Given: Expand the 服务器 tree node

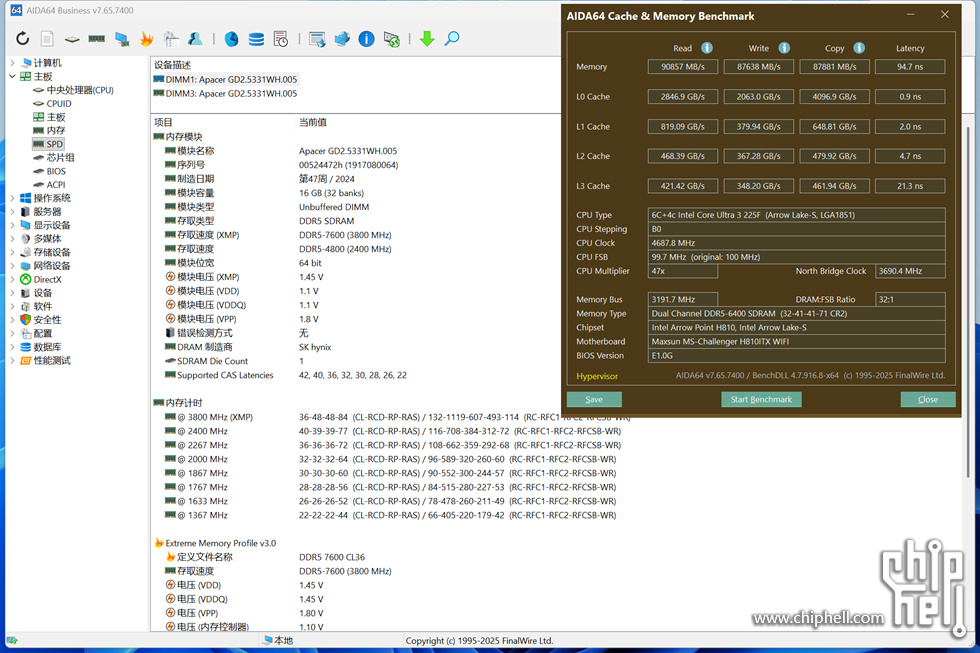Looking at the screenshot, I should pyautogui.click(x=12, y=212).
